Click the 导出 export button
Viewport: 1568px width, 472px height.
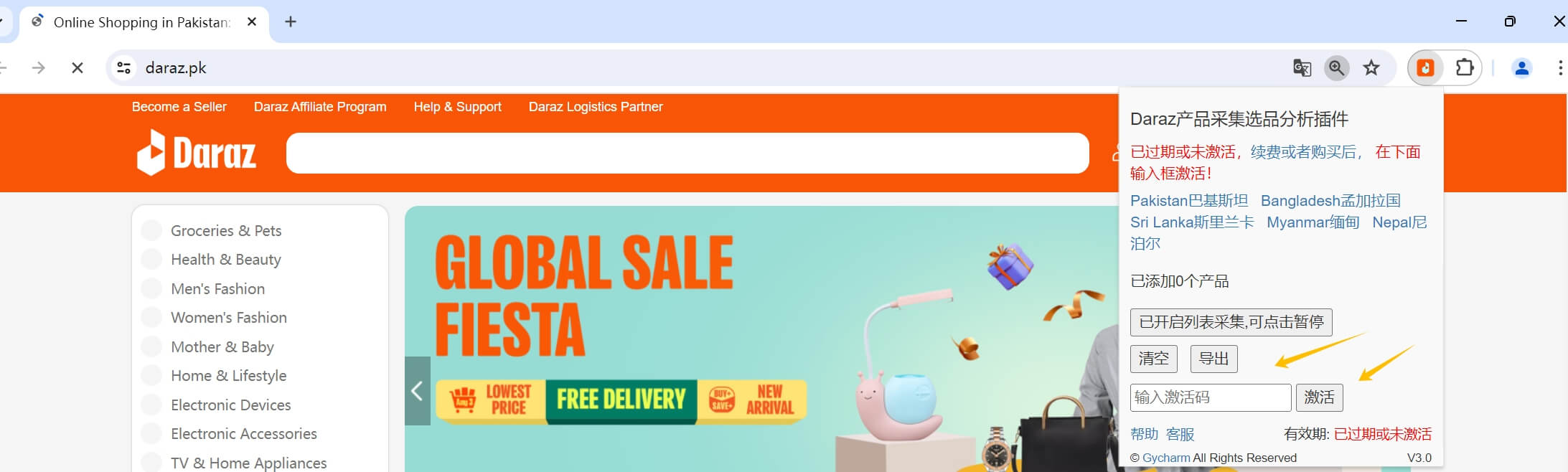[x=1213, y=359]
